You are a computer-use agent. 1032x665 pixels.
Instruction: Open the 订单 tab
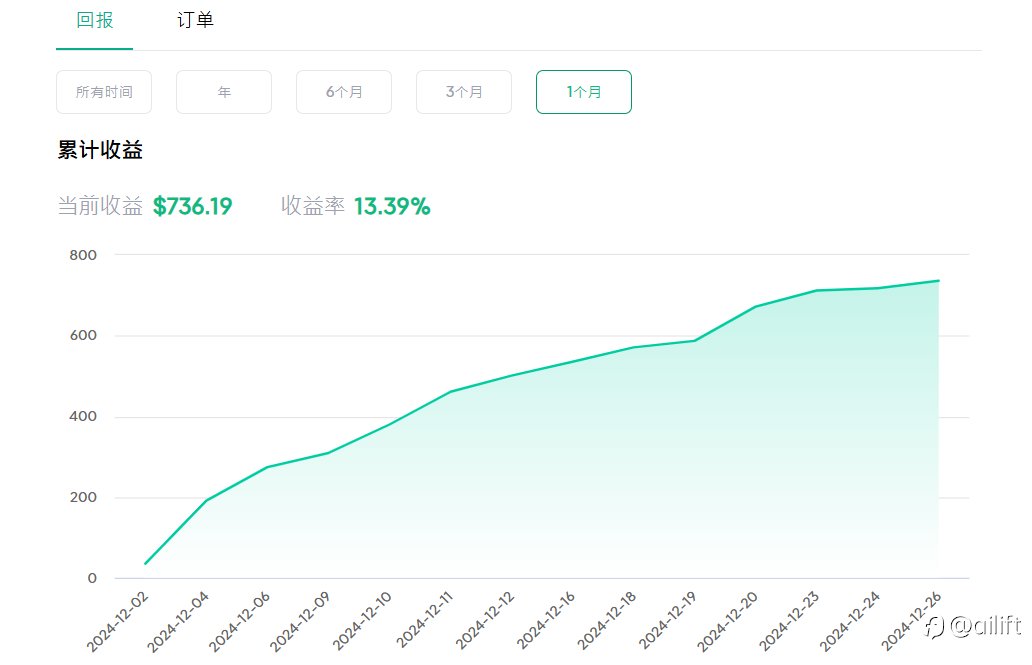(195, 20)
